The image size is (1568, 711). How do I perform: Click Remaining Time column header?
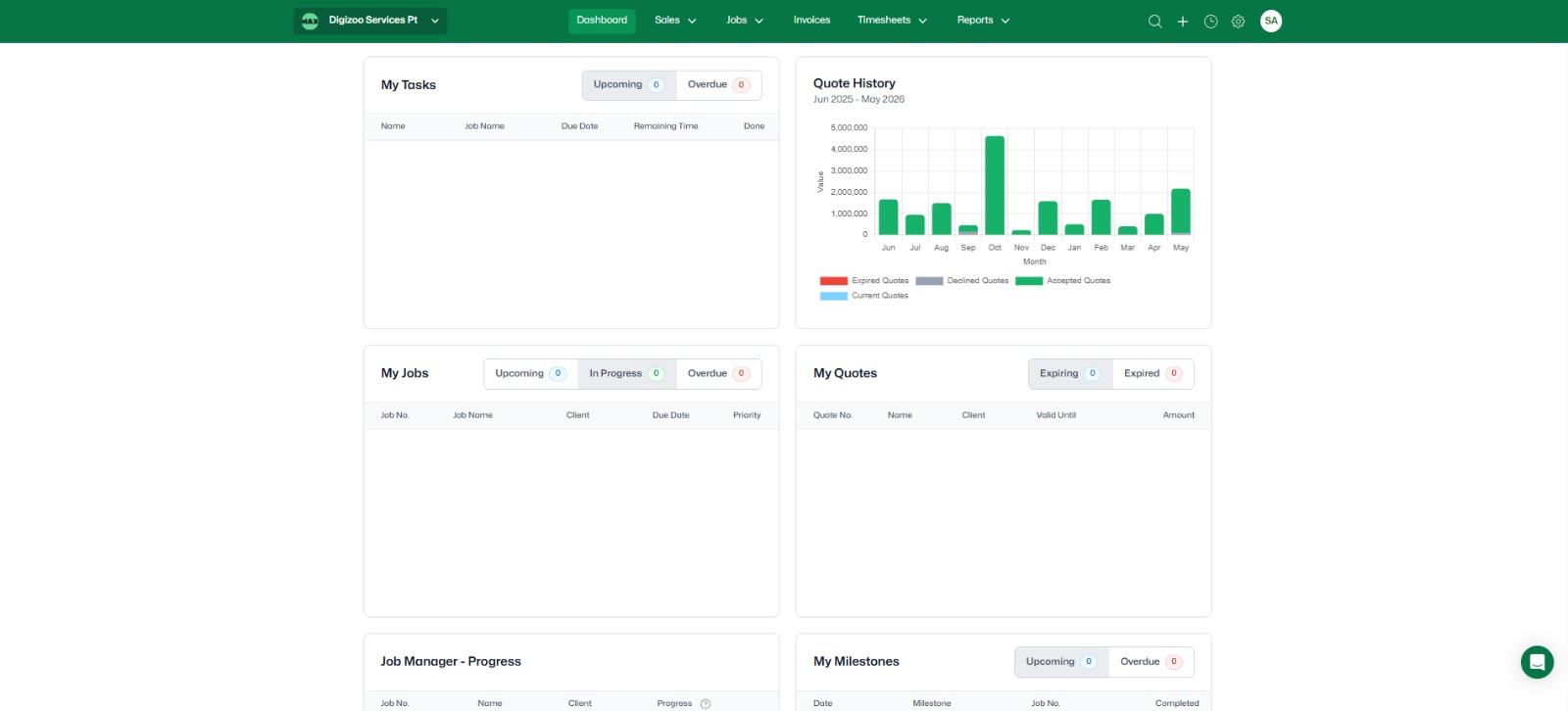(665, 126)
